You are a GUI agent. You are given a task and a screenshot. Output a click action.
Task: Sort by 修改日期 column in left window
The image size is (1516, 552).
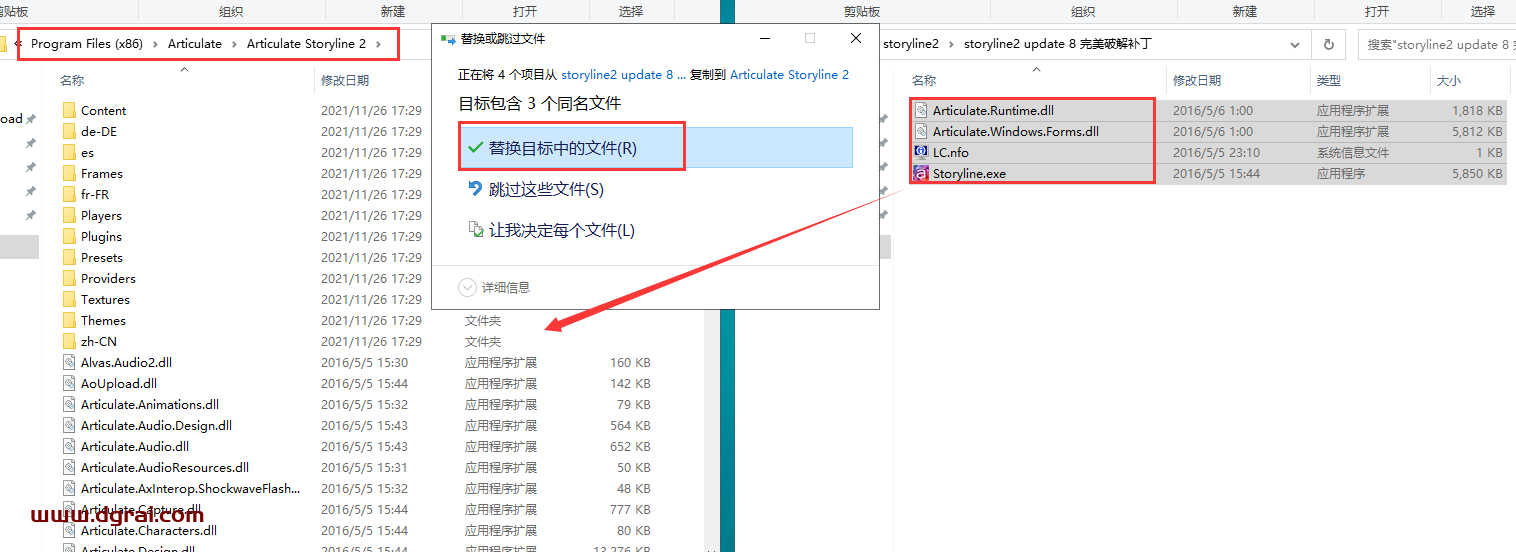click(x=345, y=80)
